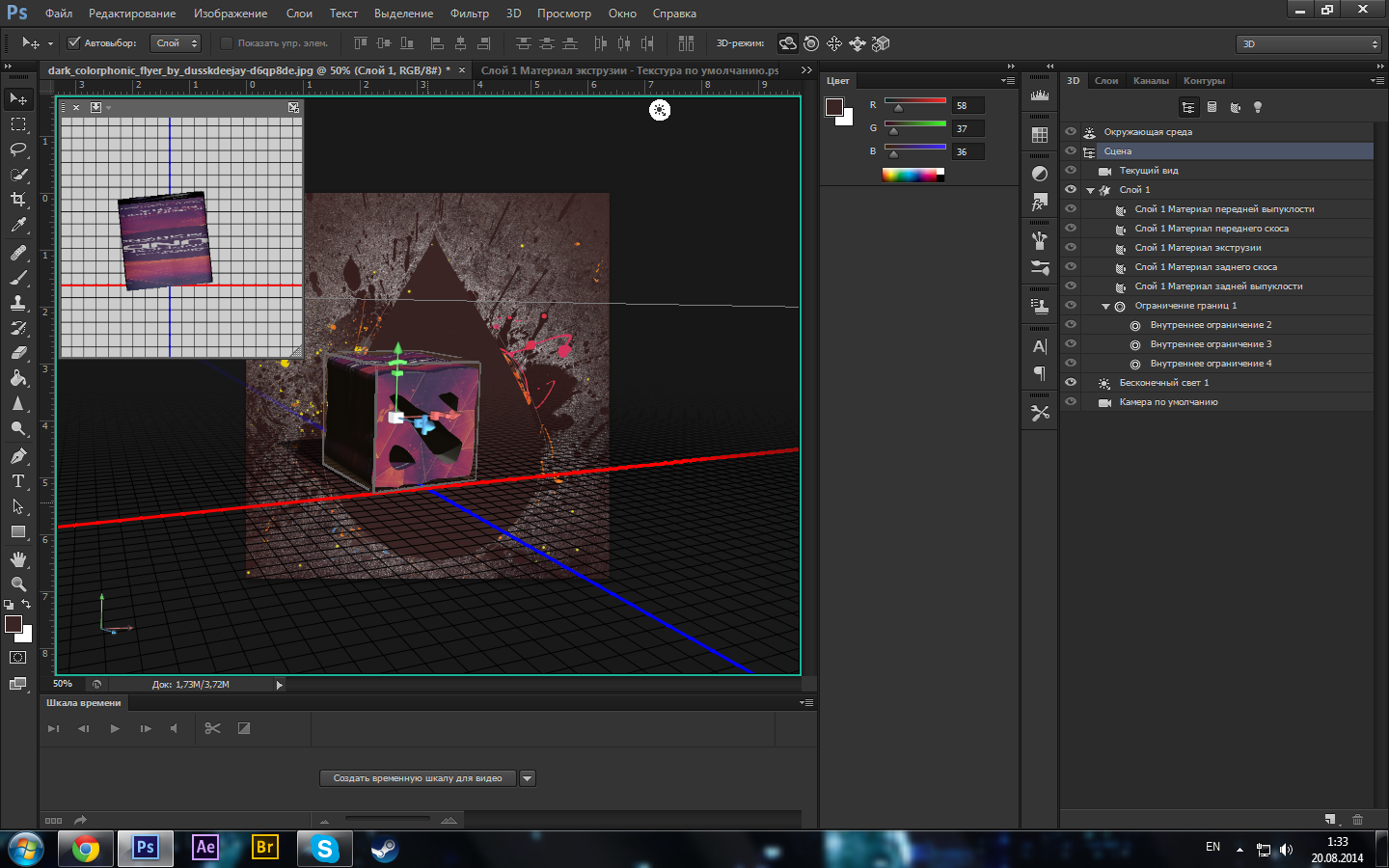Open the Цвет panel menu
The width and height of the screenshot is (1389, 868).
click(x=1008, y=81)
